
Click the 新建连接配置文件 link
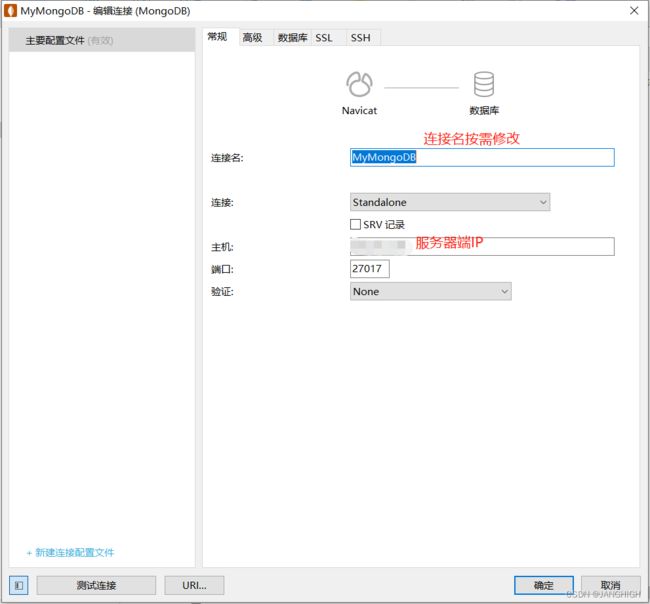[x=70, y=553]
